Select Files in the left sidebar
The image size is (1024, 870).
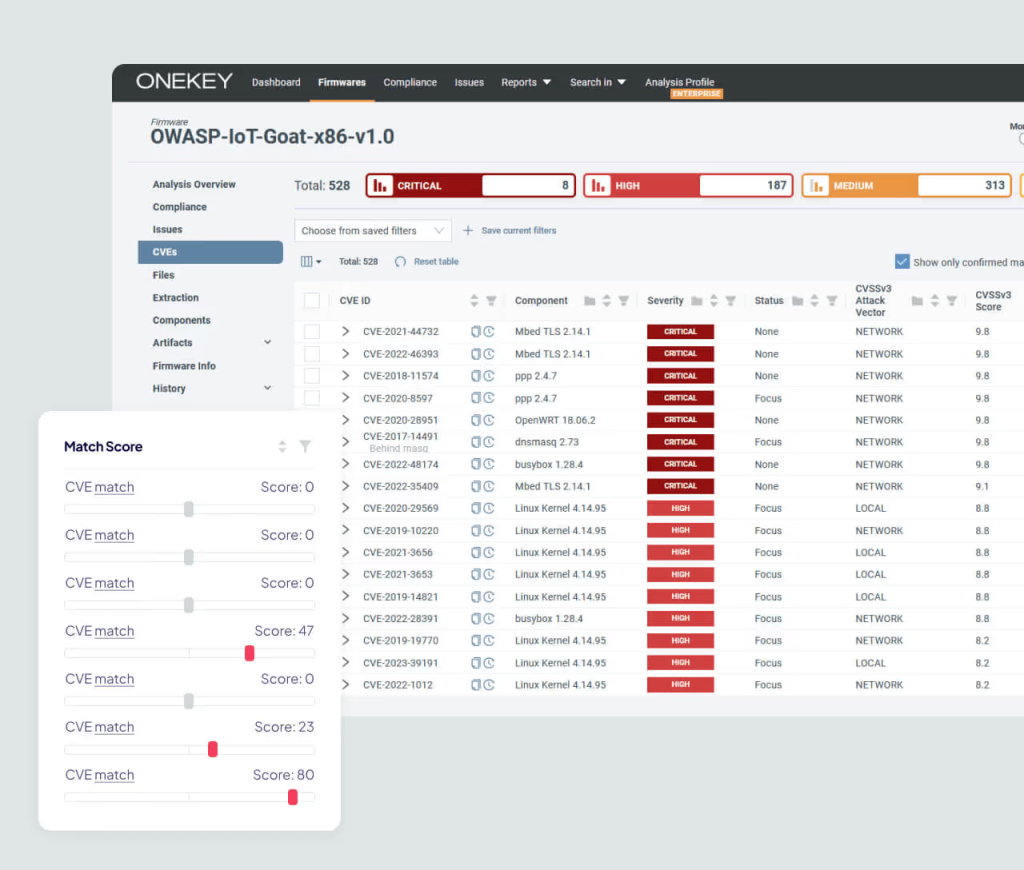tap(163, 275)
